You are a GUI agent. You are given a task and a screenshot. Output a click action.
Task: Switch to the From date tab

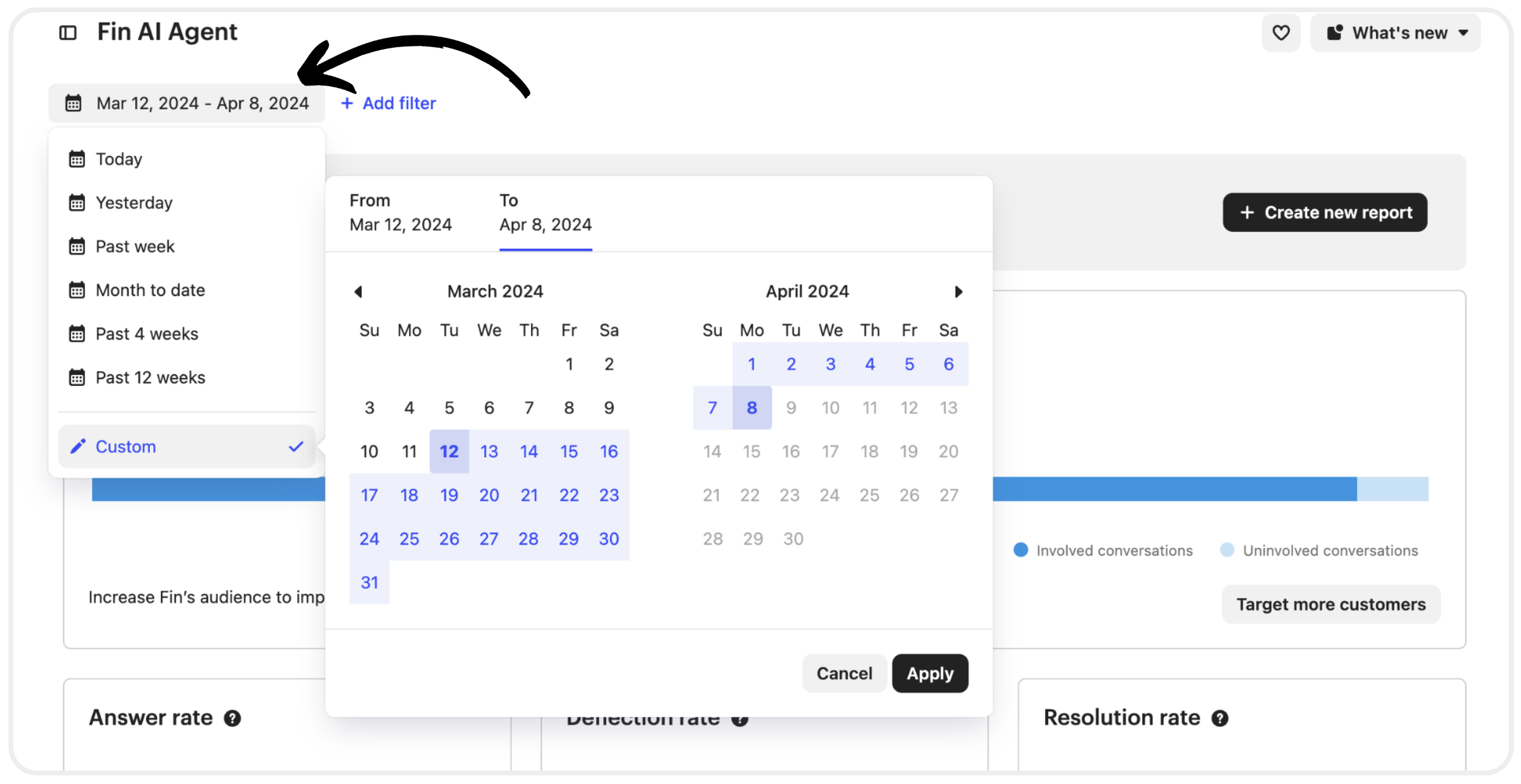coord(400,213)
